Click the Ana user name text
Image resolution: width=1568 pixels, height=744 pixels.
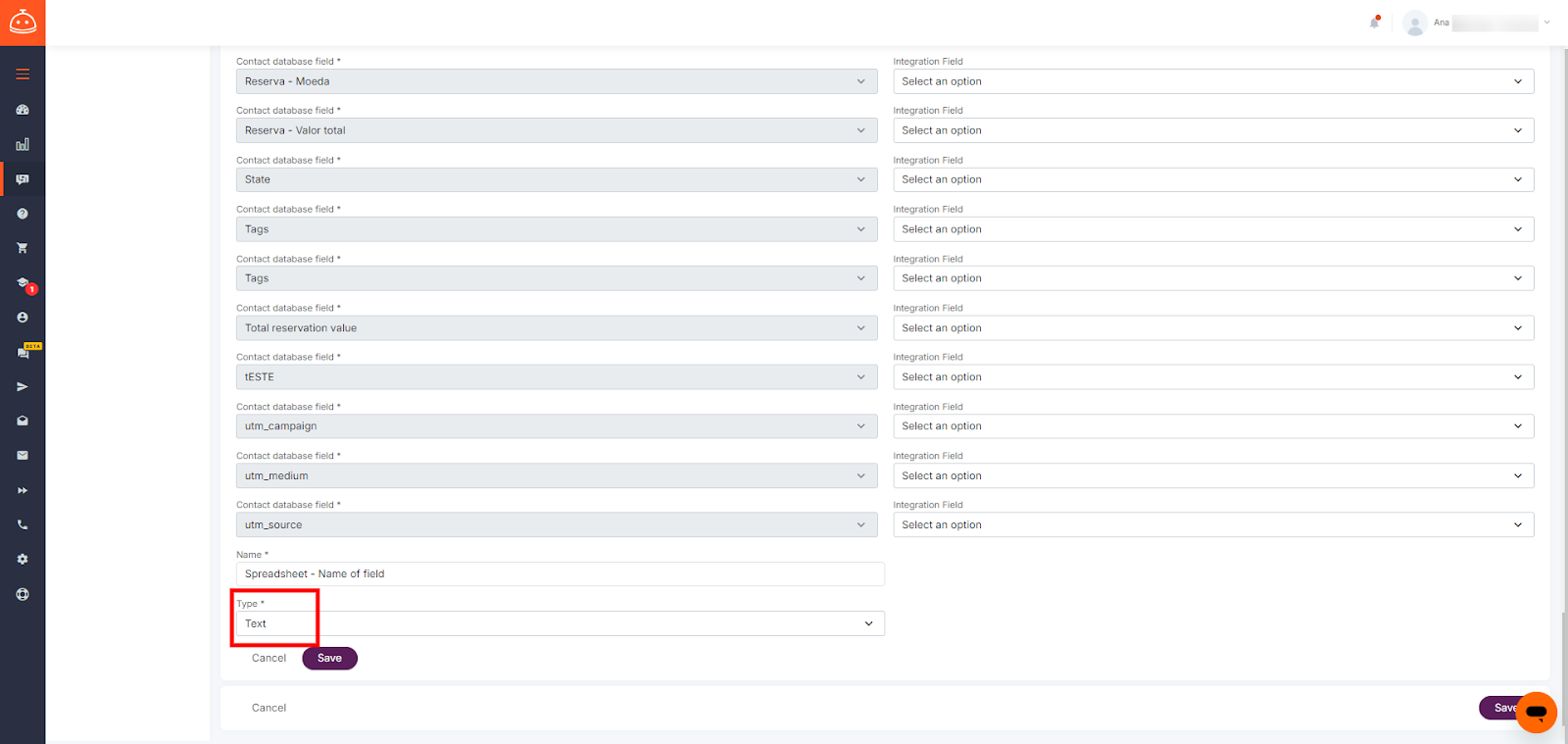1441,23
